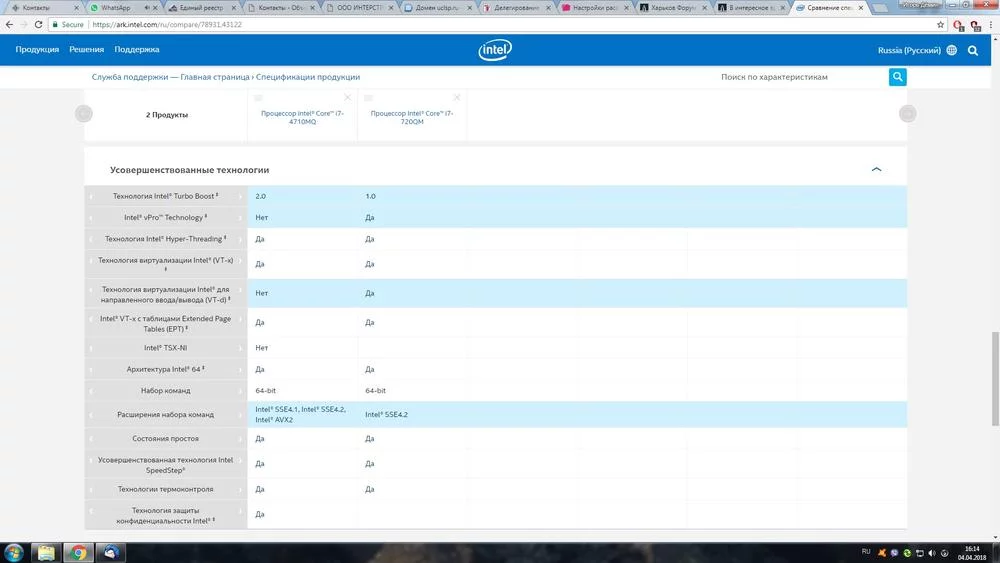Switch to the WhatsApp browser tab
Screen dimensions: 1000x563
(x=115, y=7)
